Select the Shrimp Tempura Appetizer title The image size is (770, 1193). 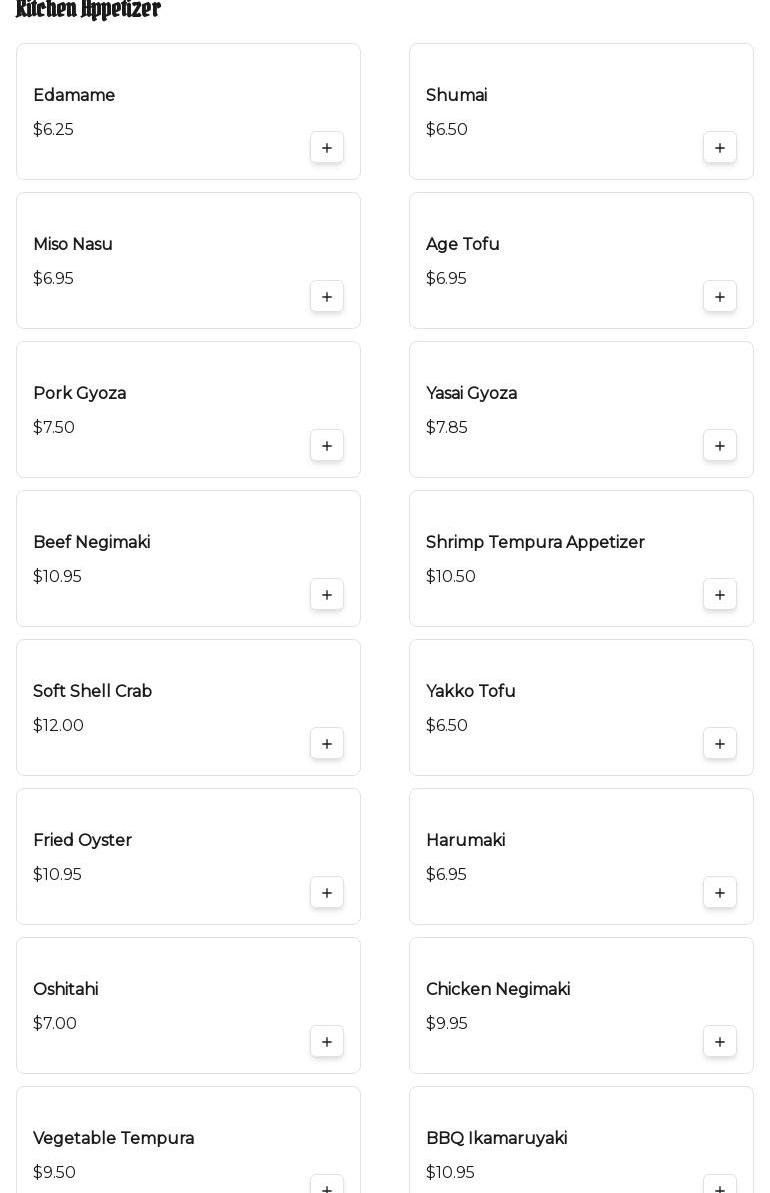(535, 542)
